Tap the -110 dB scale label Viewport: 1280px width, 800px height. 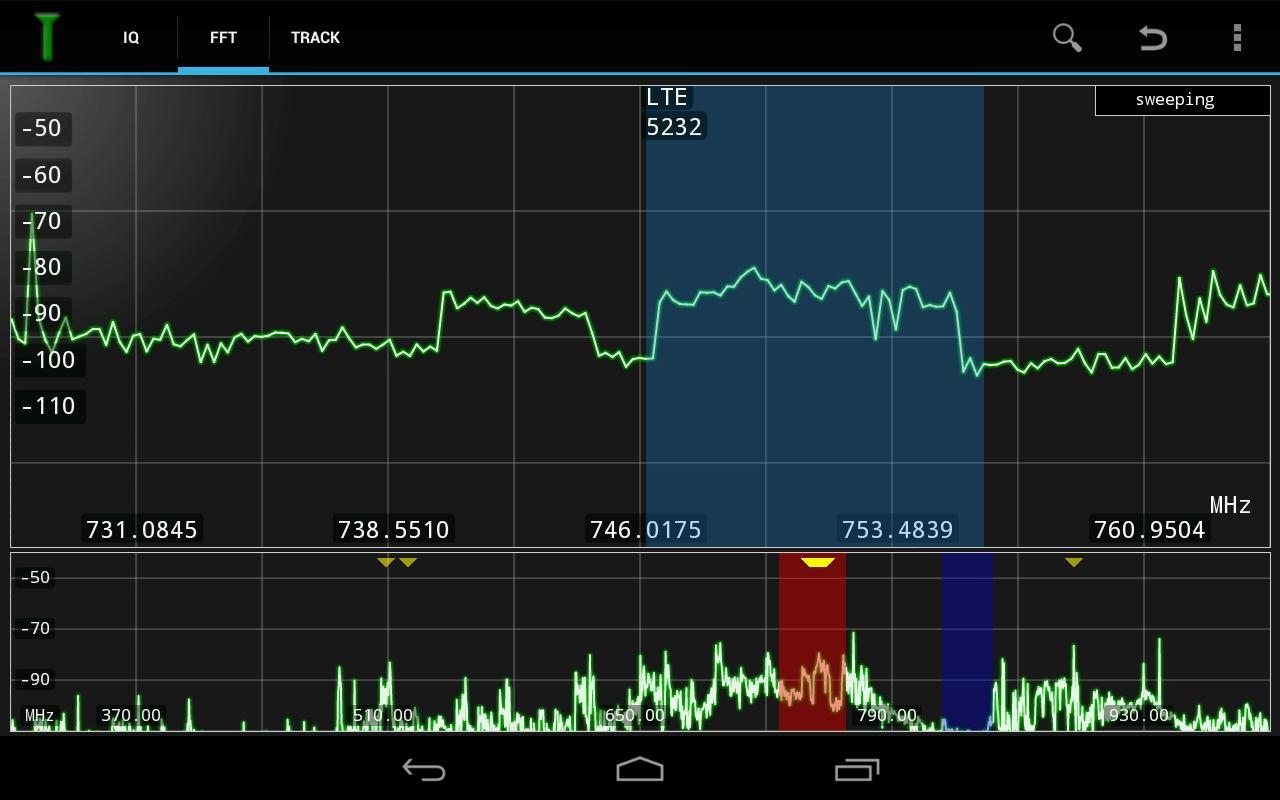(x=49, y=406)
